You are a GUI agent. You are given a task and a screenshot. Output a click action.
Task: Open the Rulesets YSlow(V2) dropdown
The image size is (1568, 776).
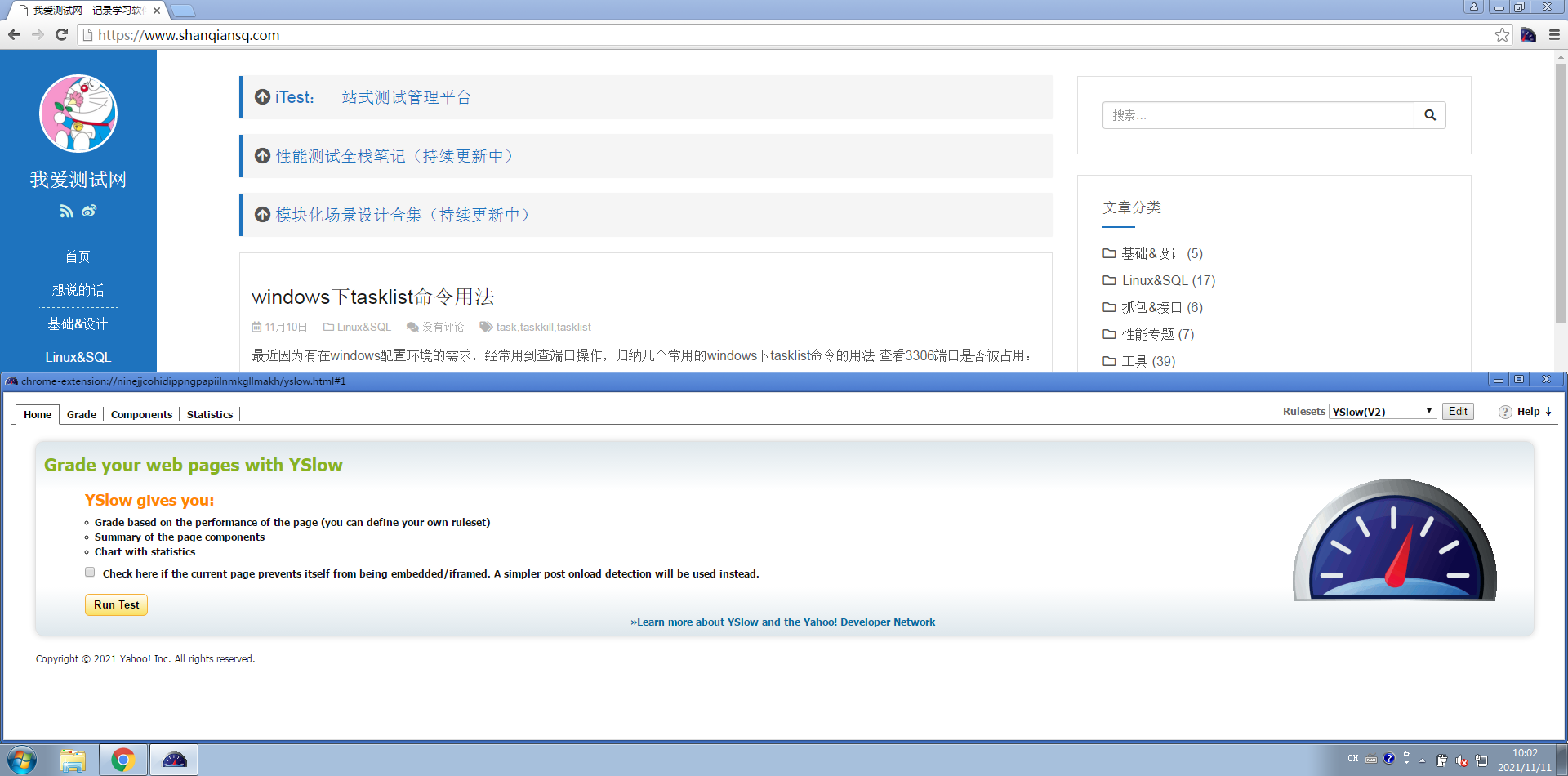click(1382, 412)
